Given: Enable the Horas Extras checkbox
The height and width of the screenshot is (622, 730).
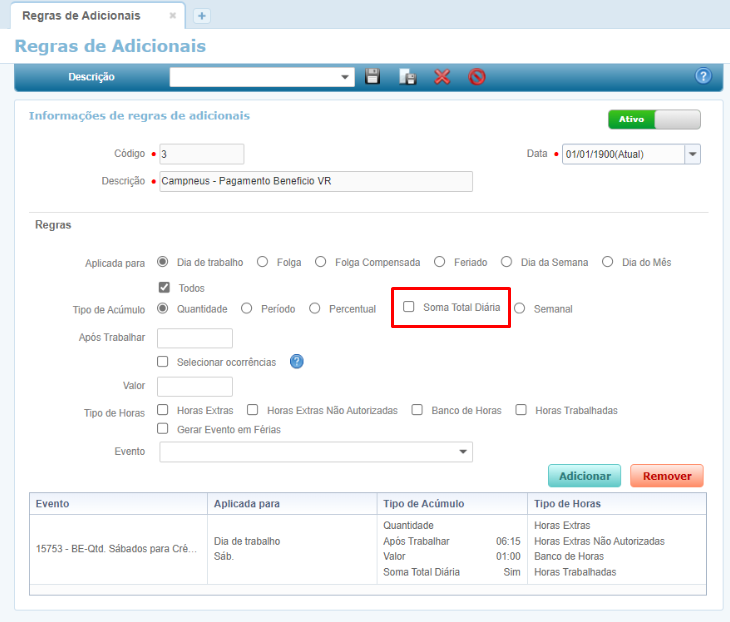Looking at the screenshot, I should click(164, 410).
